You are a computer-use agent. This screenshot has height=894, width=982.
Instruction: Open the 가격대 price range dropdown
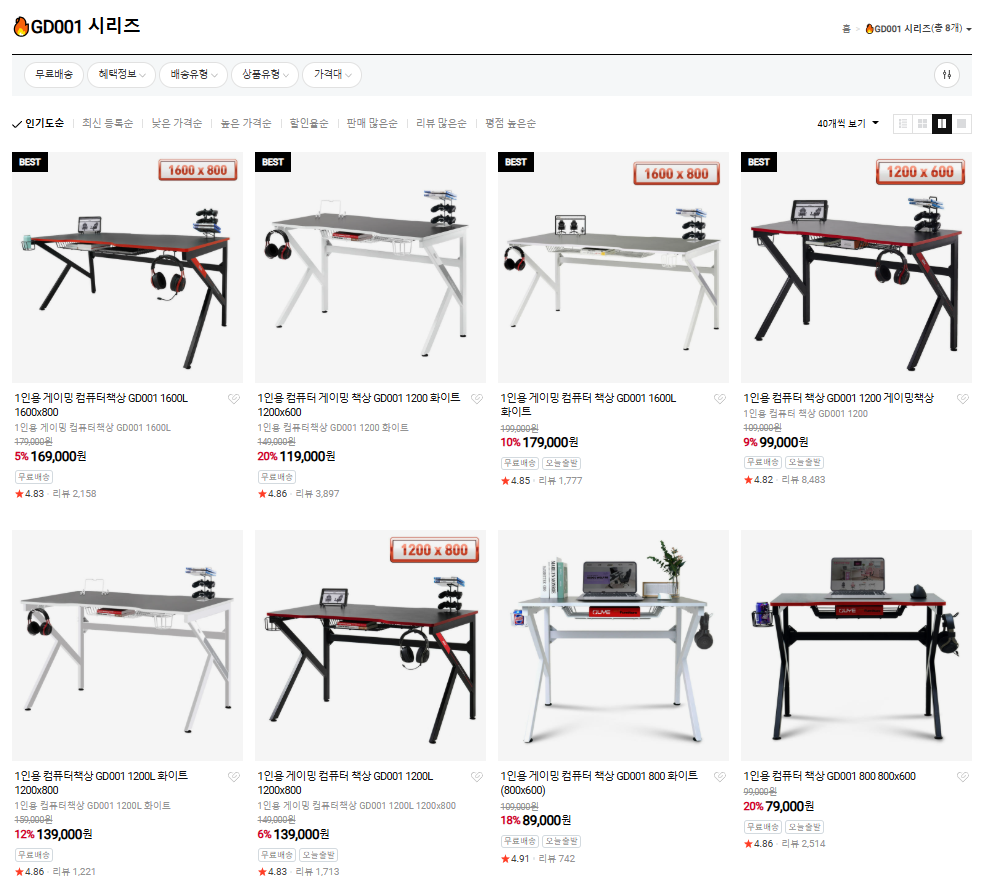coord(332,75)
